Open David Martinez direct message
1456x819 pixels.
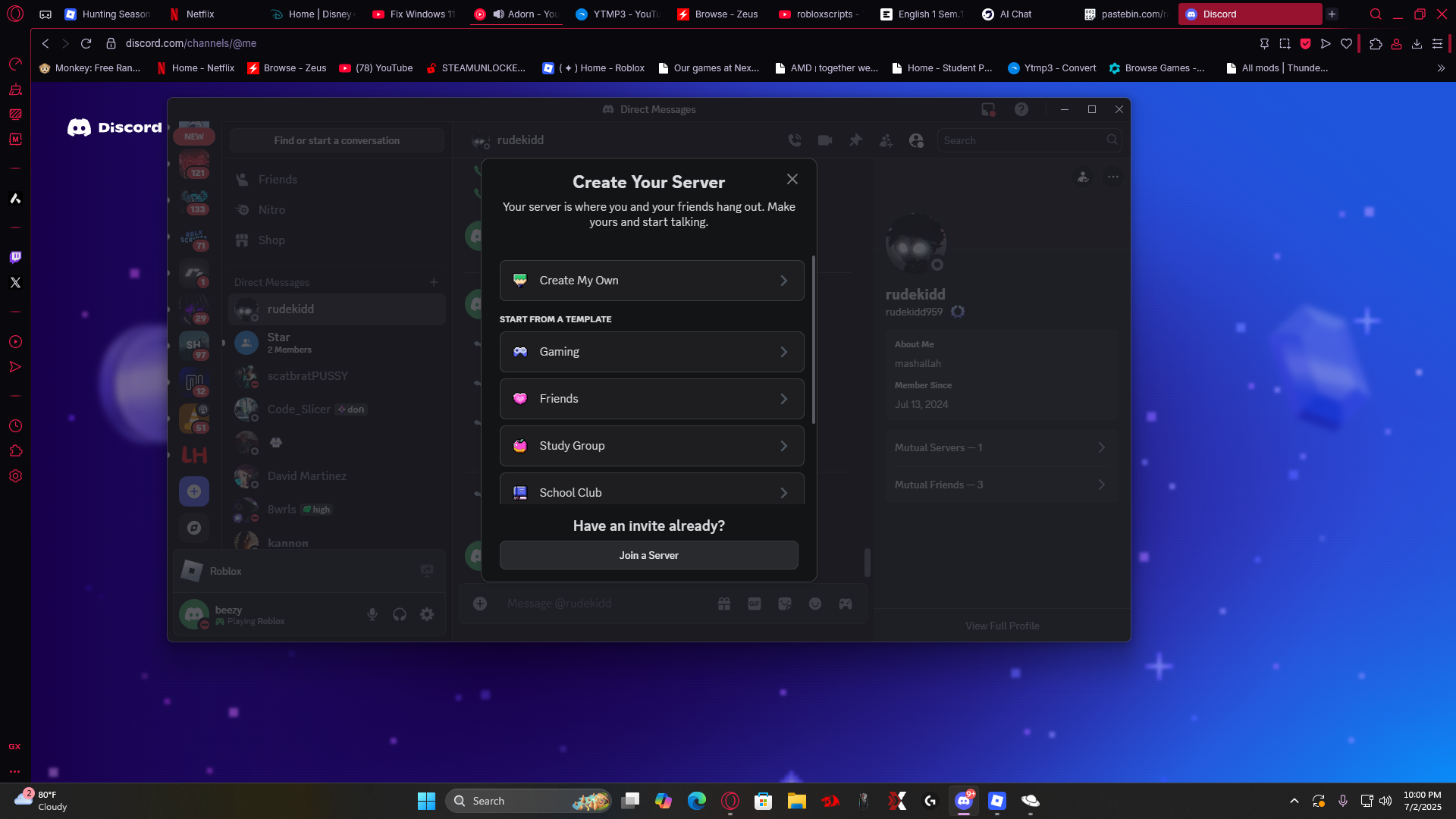click(337, 476)
